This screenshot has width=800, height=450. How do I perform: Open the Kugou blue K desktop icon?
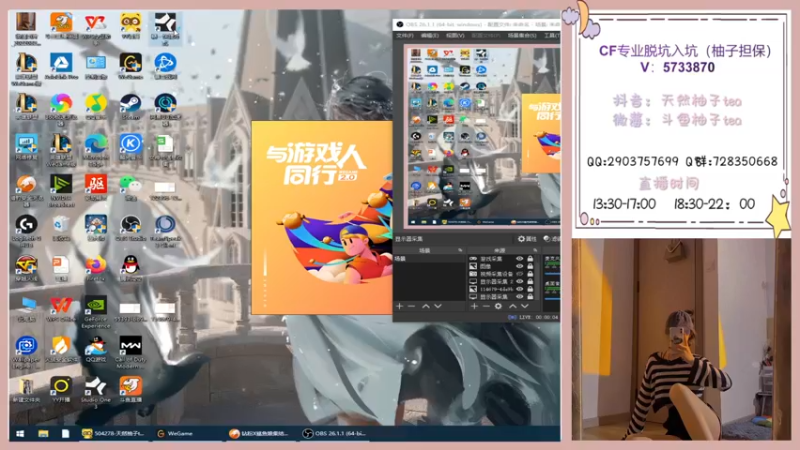(130, 145)
